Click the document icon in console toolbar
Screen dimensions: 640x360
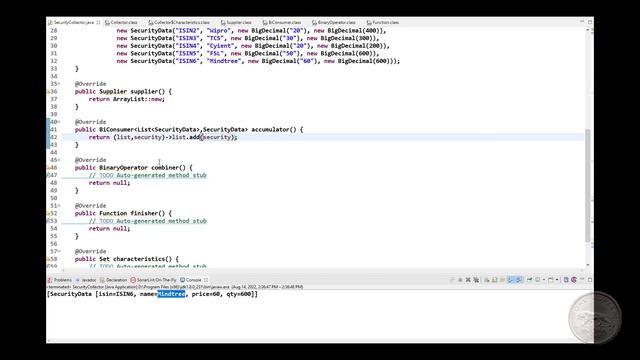[x=566, y=280]
